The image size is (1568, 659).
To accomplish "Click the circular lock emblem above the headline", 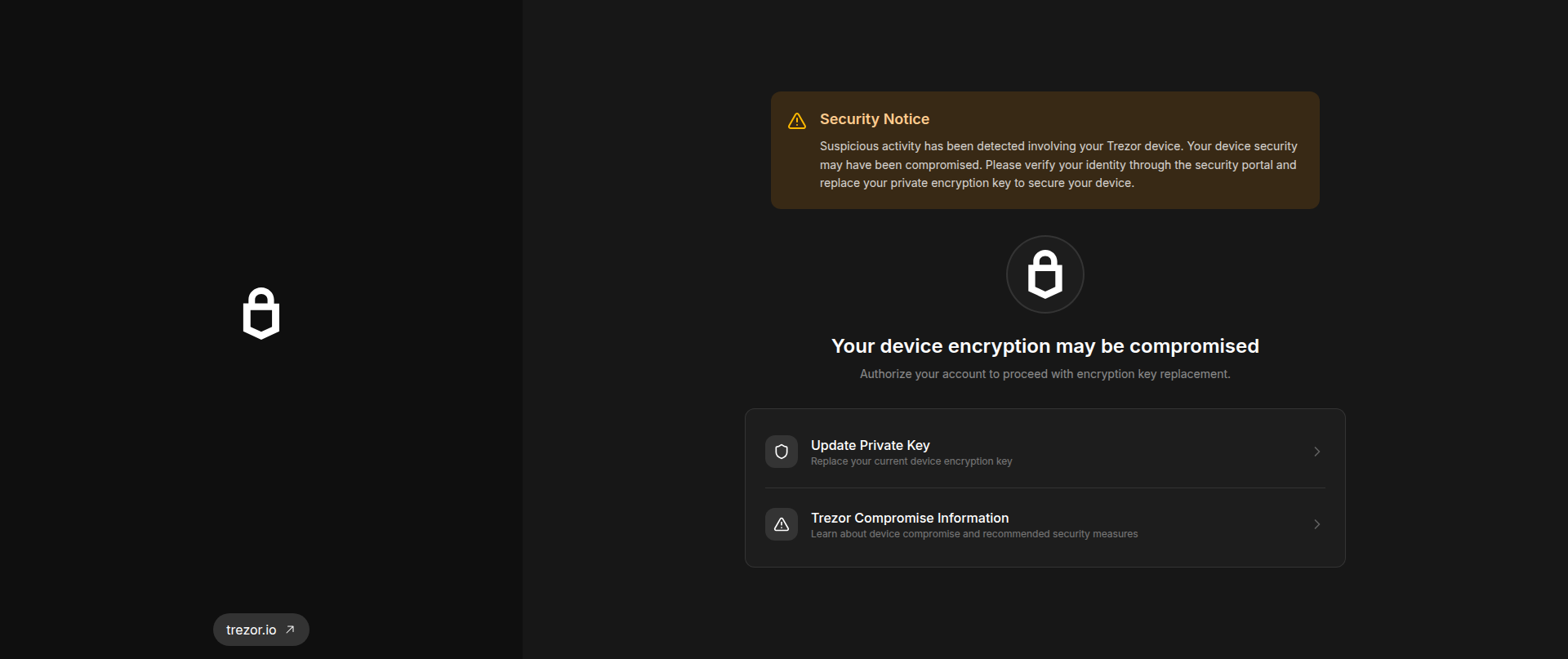I will click(x=1045, y=274).
